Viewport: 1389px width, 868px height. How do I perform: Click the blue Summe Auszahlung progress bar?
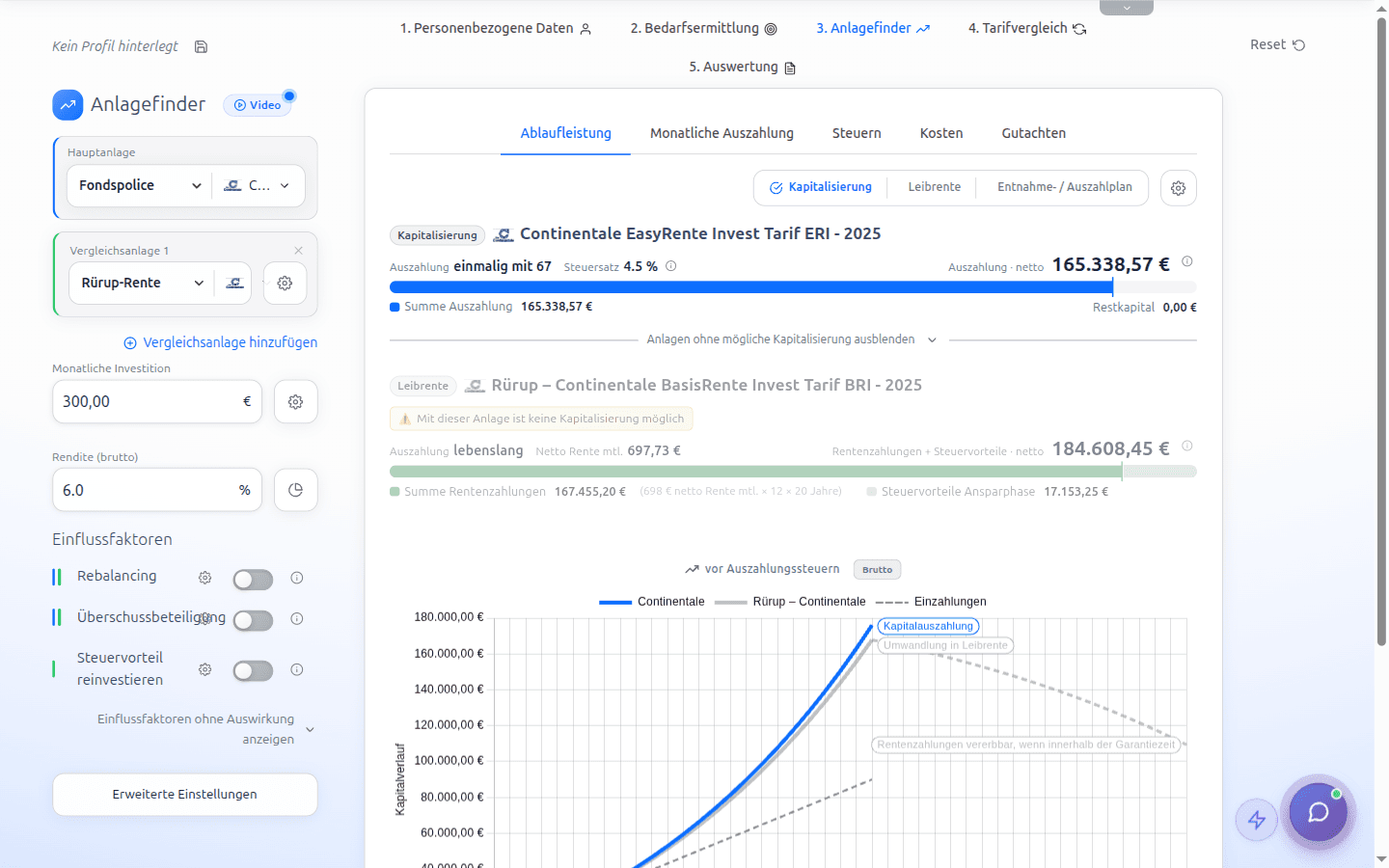[751, 287]
